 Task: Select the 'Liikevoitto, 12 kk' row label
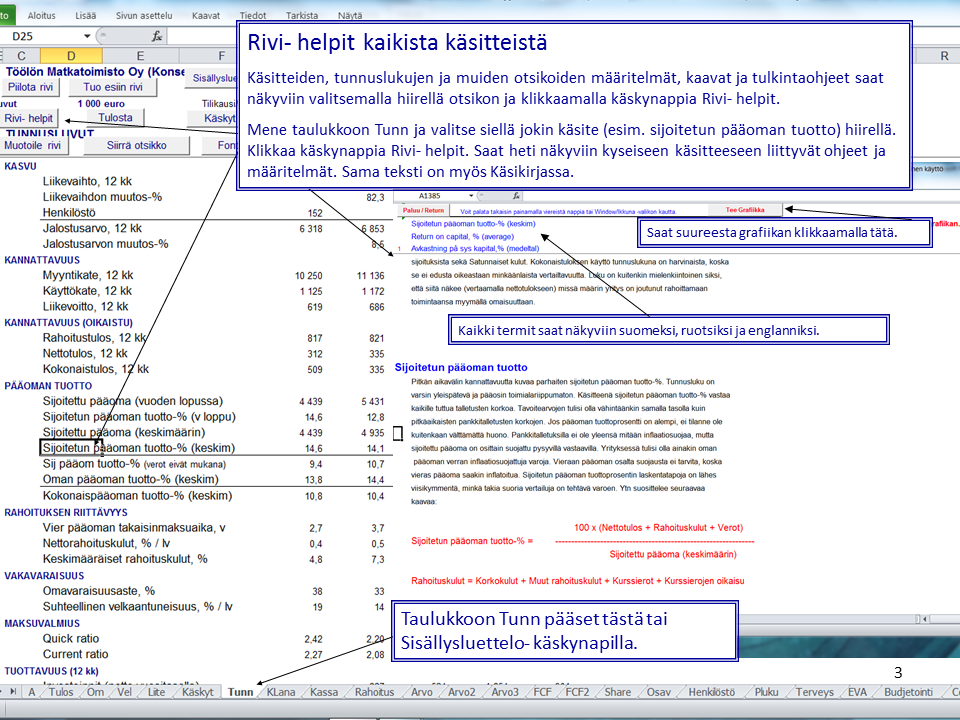pyautogui.click(x=85, y=307)
